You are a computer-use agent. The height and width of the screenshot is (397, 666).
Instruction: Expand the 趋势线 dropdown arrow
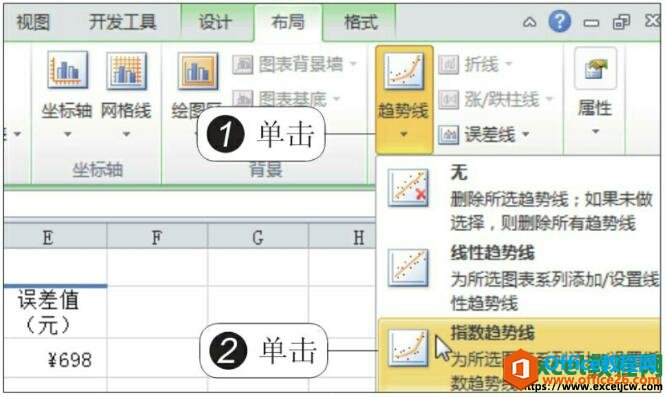coord(404,135)
